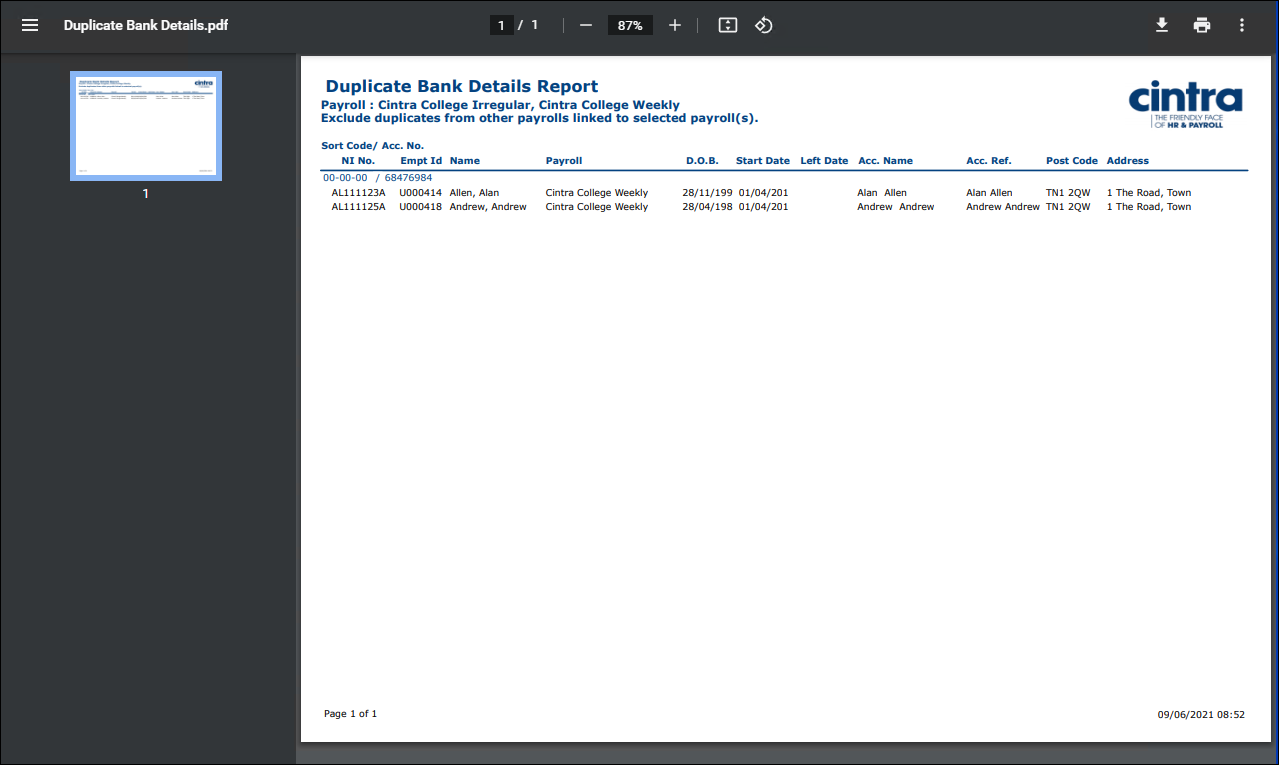Click the Acc. Ref. column header

click(x=989, y=161)
